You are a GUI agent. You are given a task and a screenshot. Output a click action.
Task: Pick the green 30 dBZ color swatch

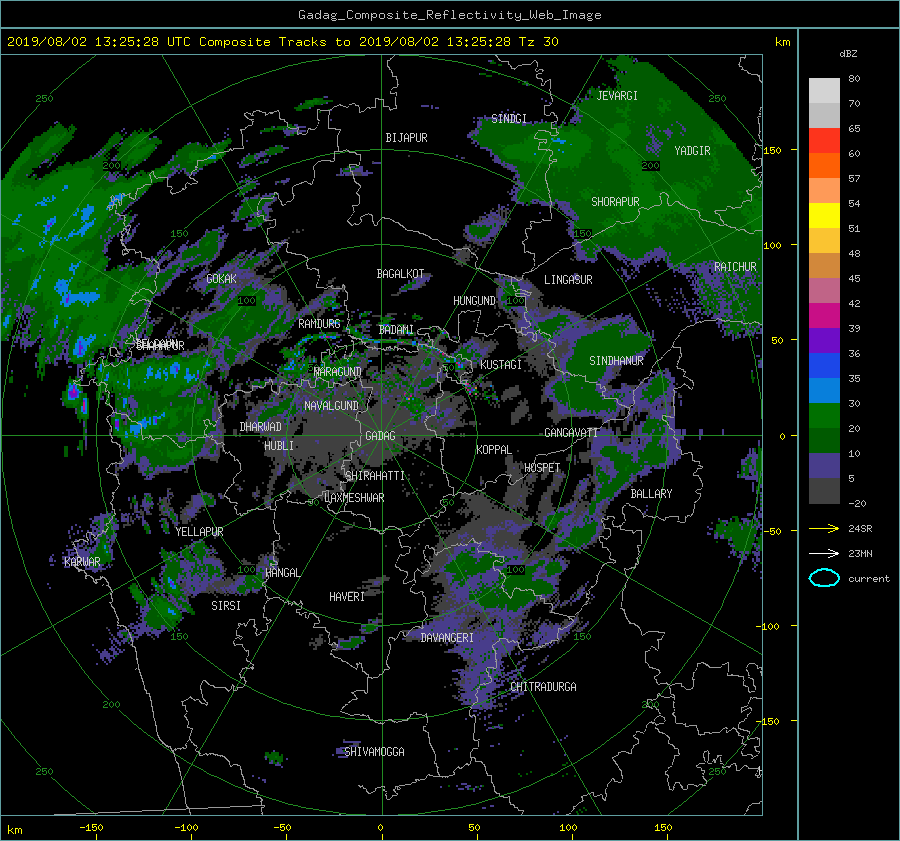(824, 415)
